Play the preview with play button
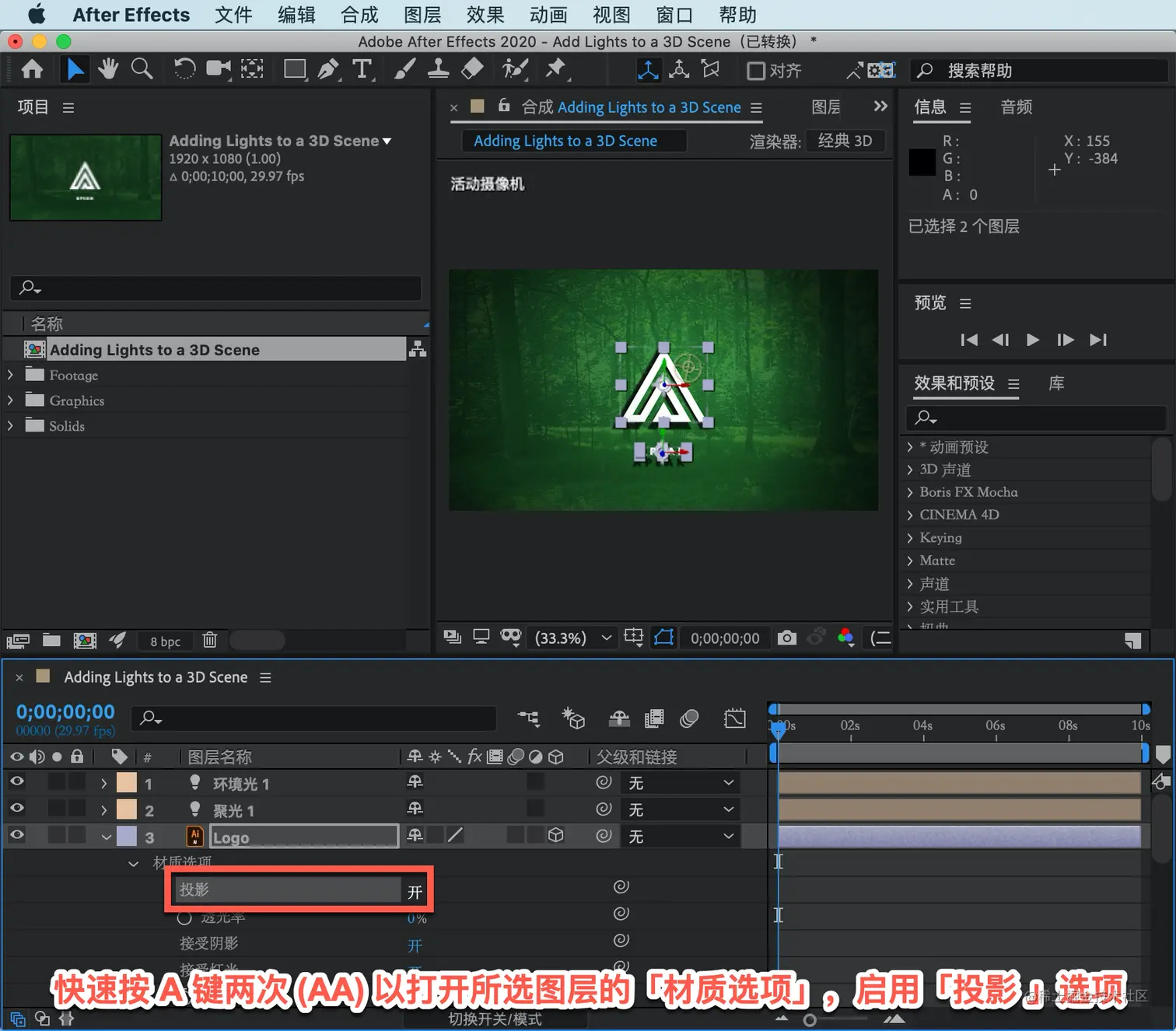 (1033, 340)
